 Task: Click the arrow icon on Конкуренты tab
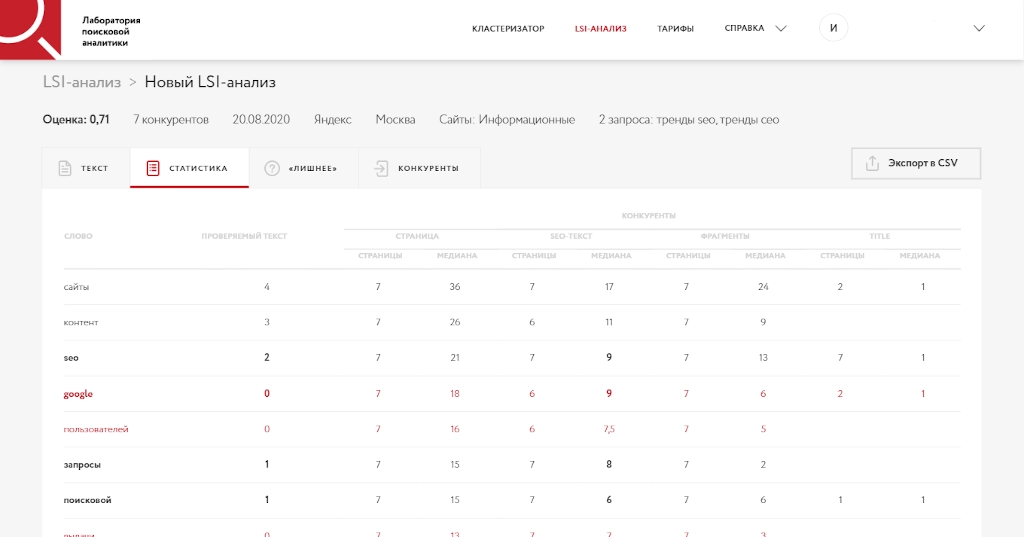[x=381, y=168]
